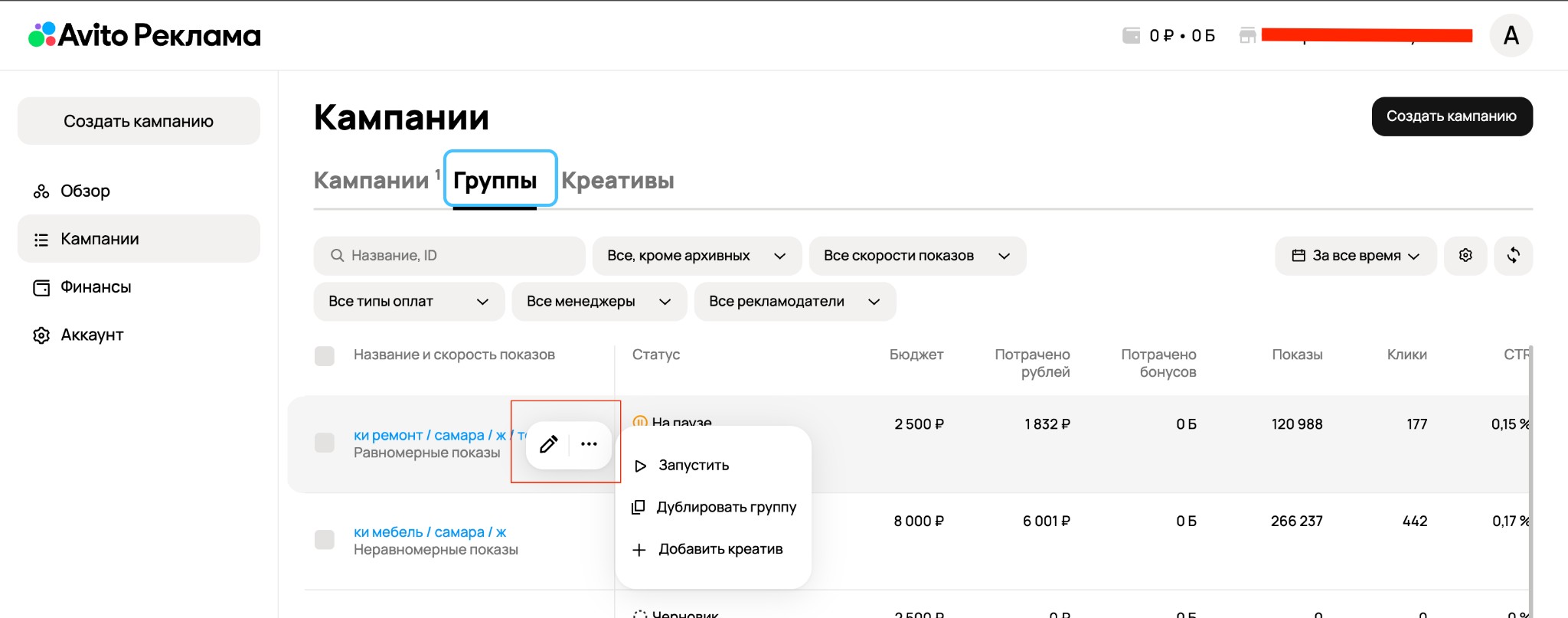1568x618 pixels.
Task: Open the "ки мебель / самара / ж" group link
Action: (x=430, y=532)
